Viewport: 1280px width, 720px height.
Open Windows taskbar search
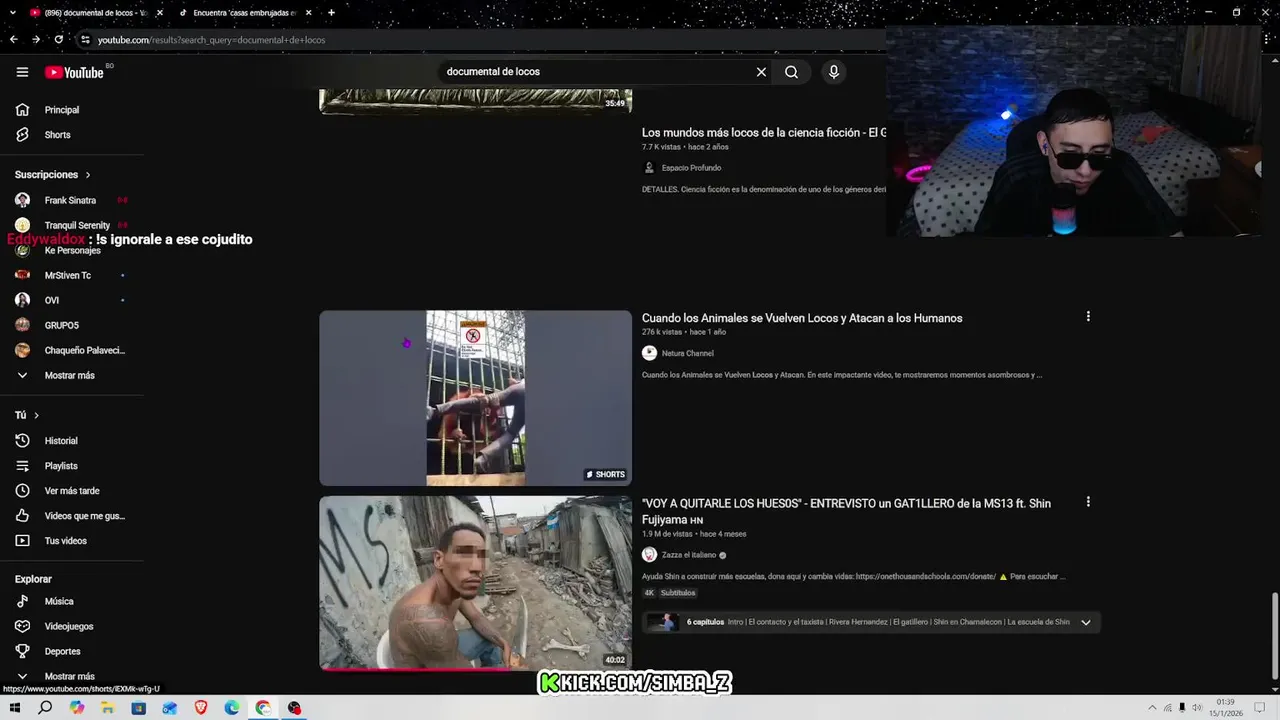45,708
